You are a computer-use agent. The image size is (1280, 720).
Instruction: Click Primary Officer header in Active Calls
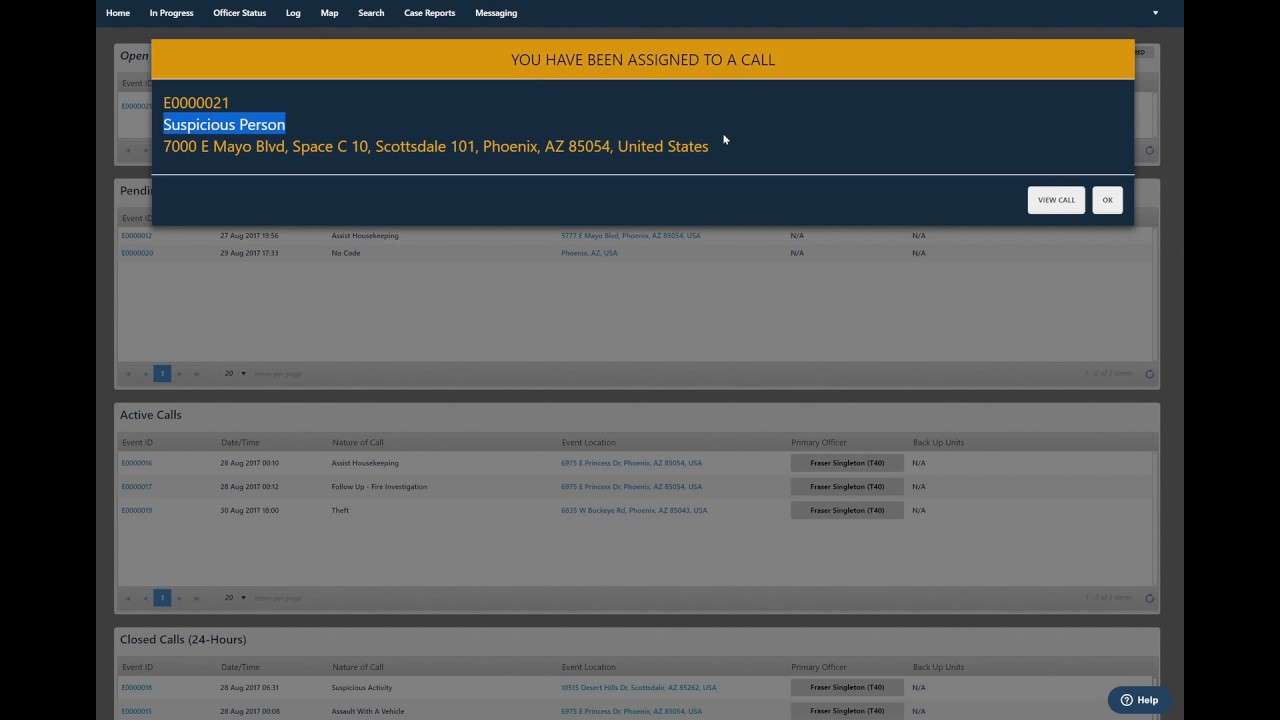(x=819, y=443)
